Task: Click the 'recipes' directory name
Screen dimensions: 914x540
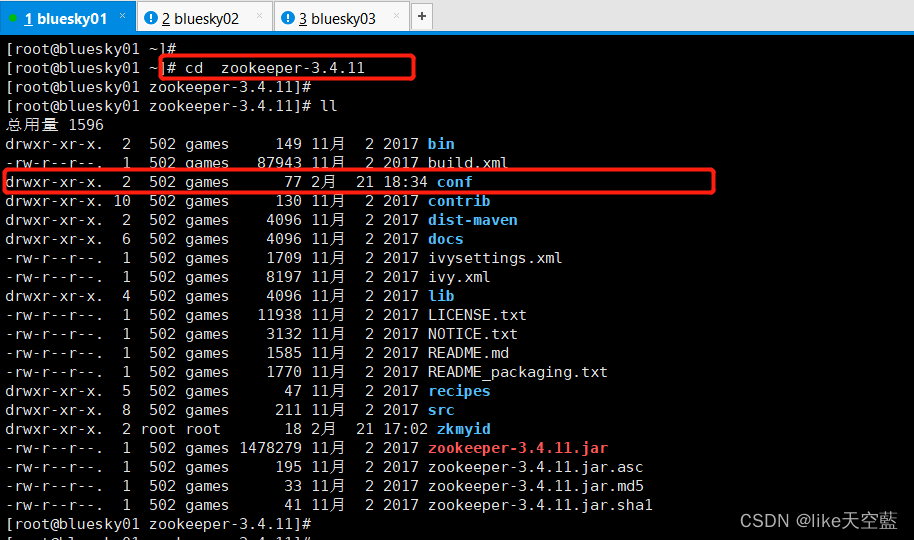Action: point(459,391)
